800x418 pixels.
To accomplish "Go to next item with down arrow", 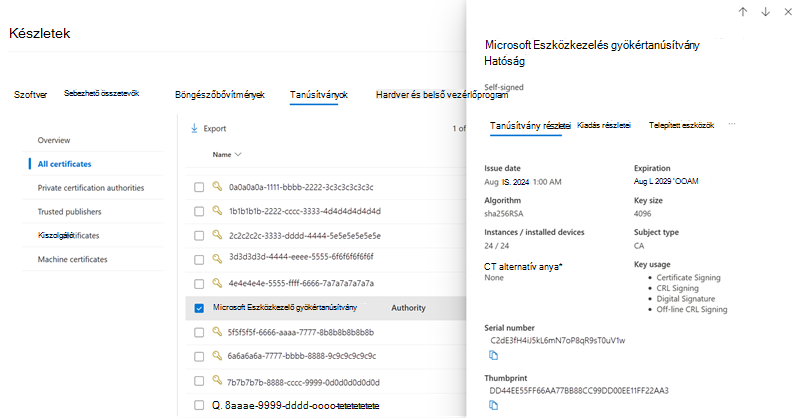I will coord(765,12).
